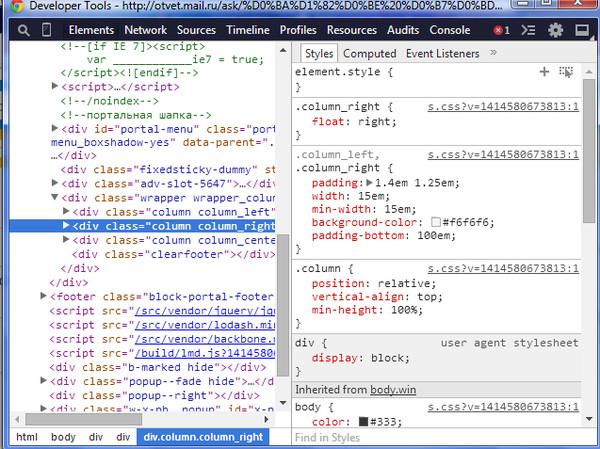Toggle the mobile device mode icon
Viewport: 600px width, 449px height.
pos(47,30)
